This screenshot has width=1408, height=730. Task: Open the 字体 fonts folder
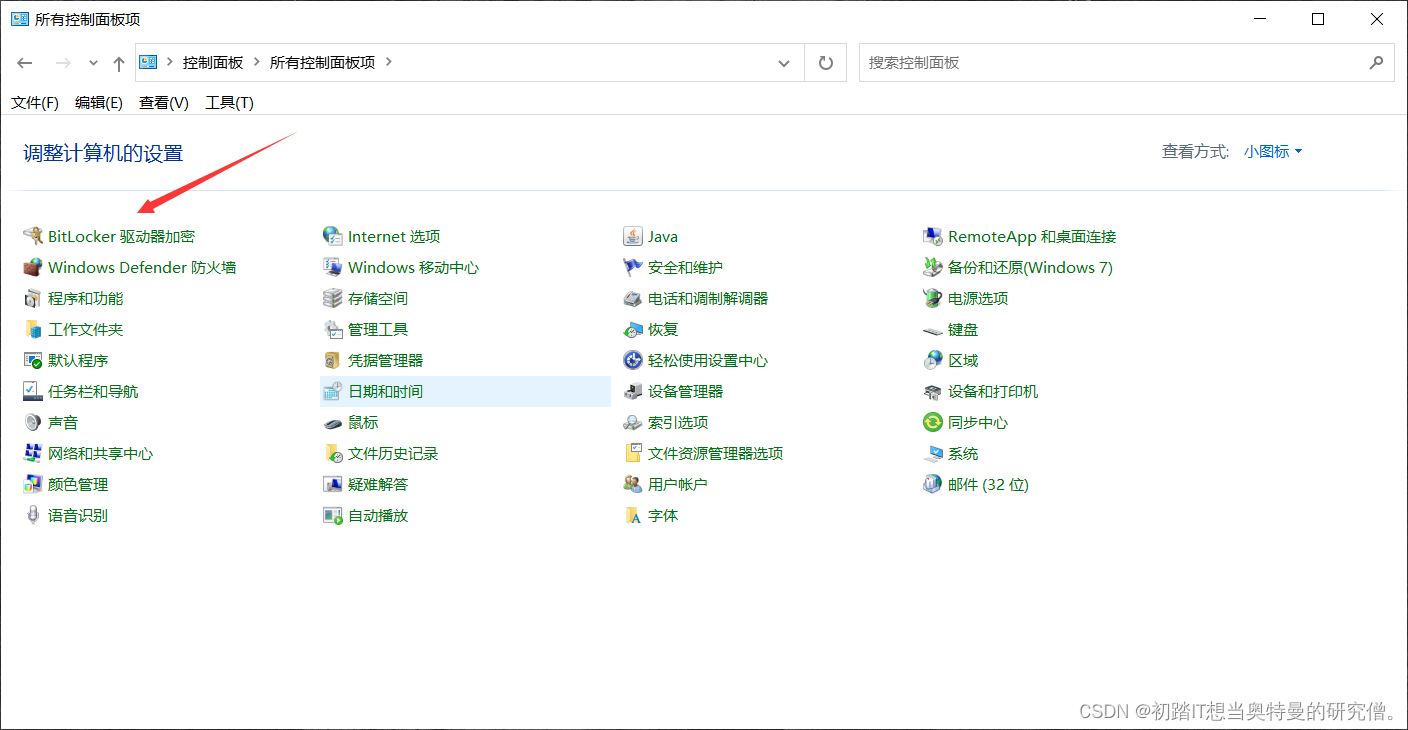pos(663,516)
